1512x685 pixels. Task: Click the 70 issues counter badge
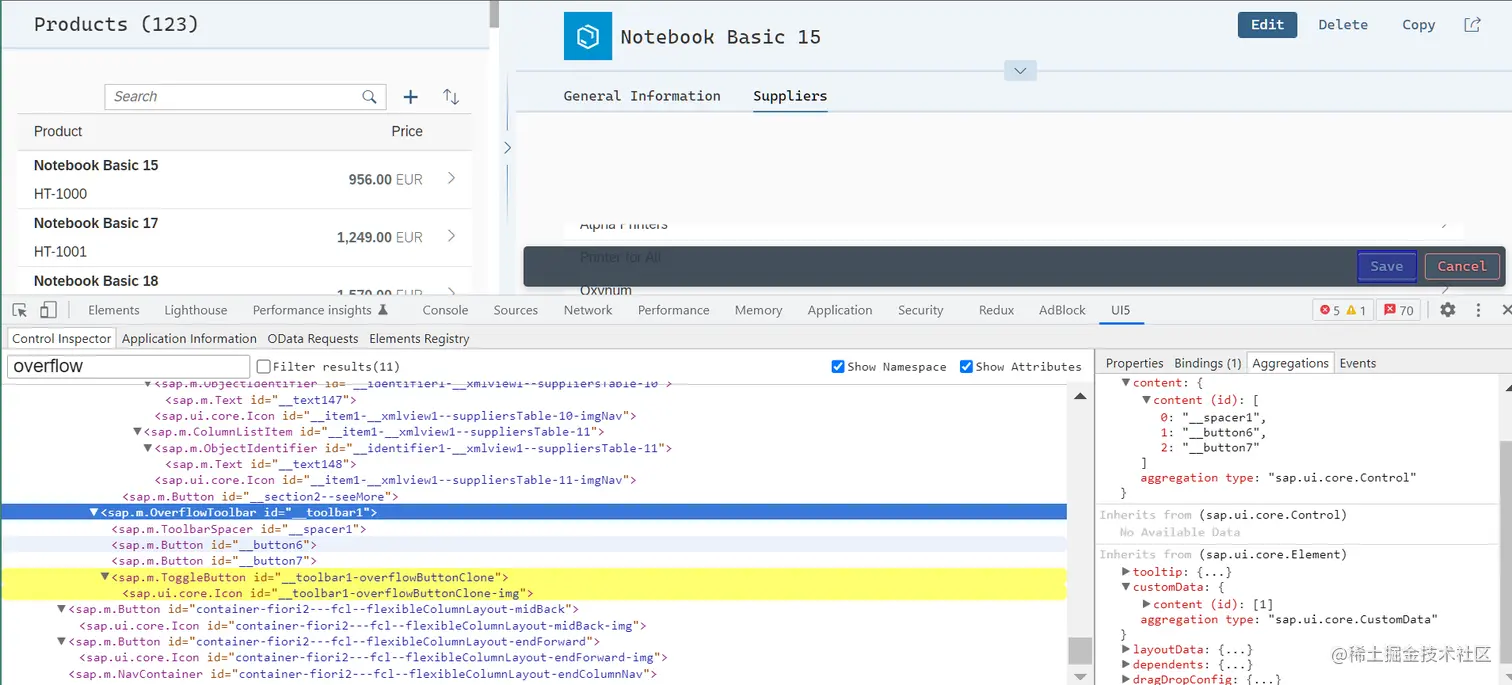1399,310
